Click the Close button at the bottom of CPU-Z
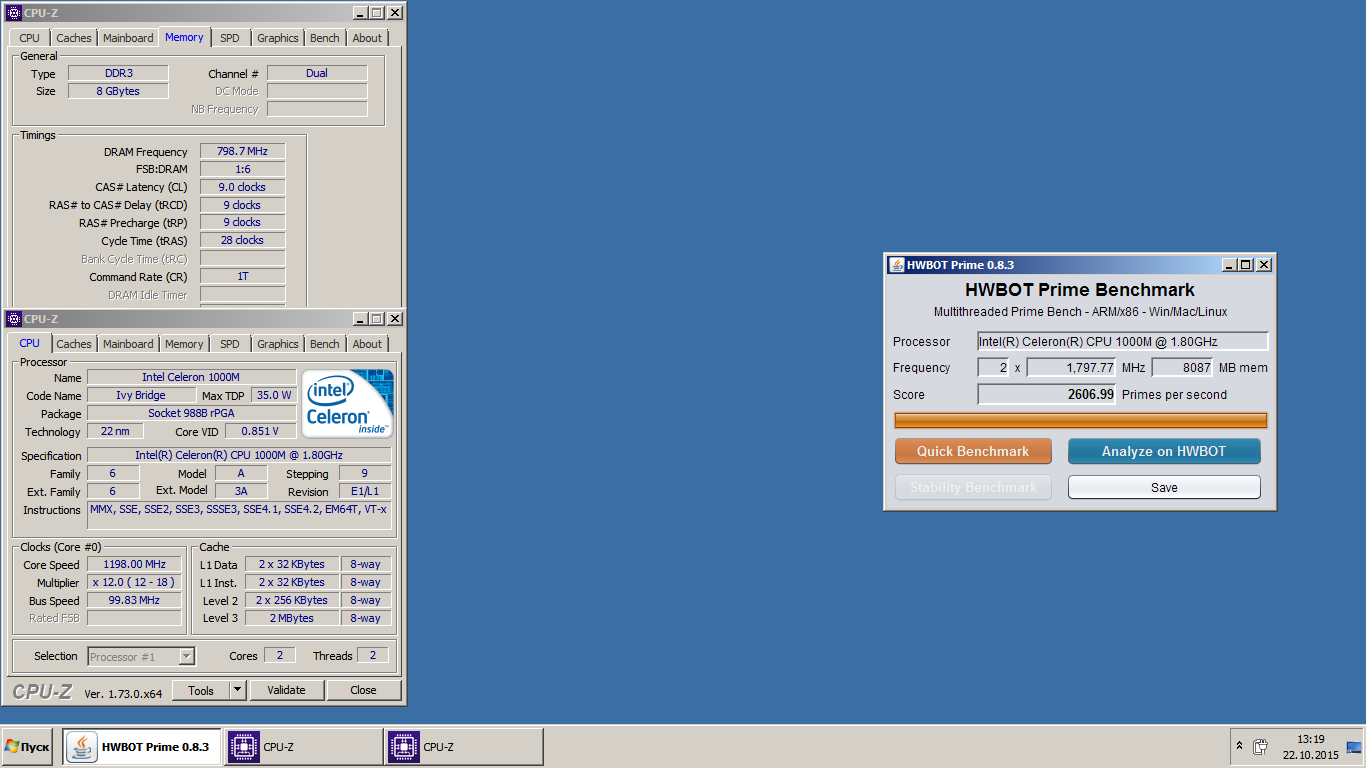 pyautogui.click(x=364, y=690)
